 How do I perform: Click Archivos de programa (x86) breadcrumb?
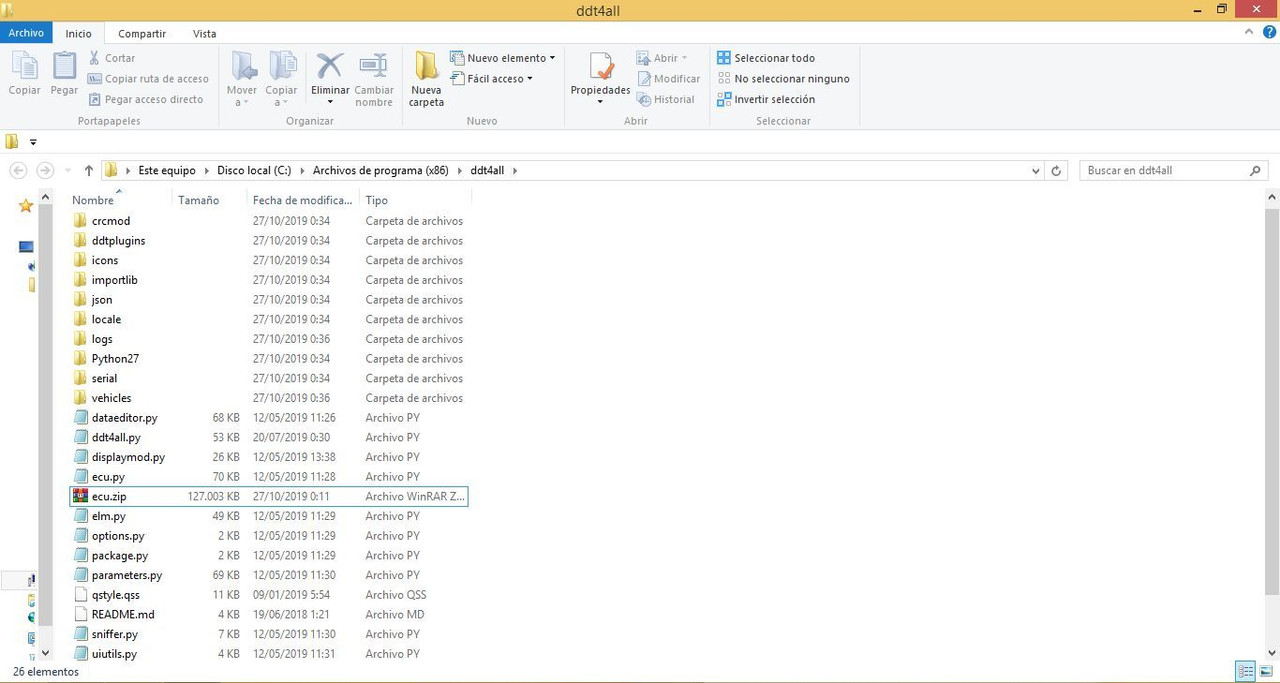380,171
